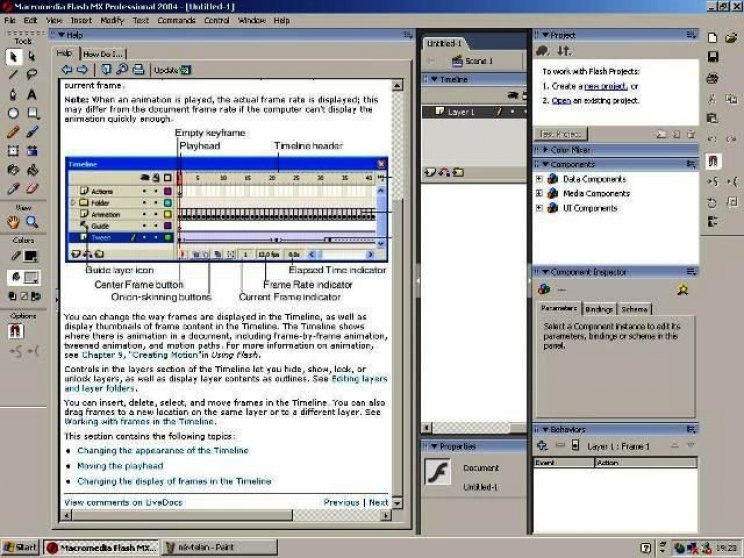The width and height of the screenshot is (744, 558).
Task: Expand UI Components tree node
Action: (539, 208)
